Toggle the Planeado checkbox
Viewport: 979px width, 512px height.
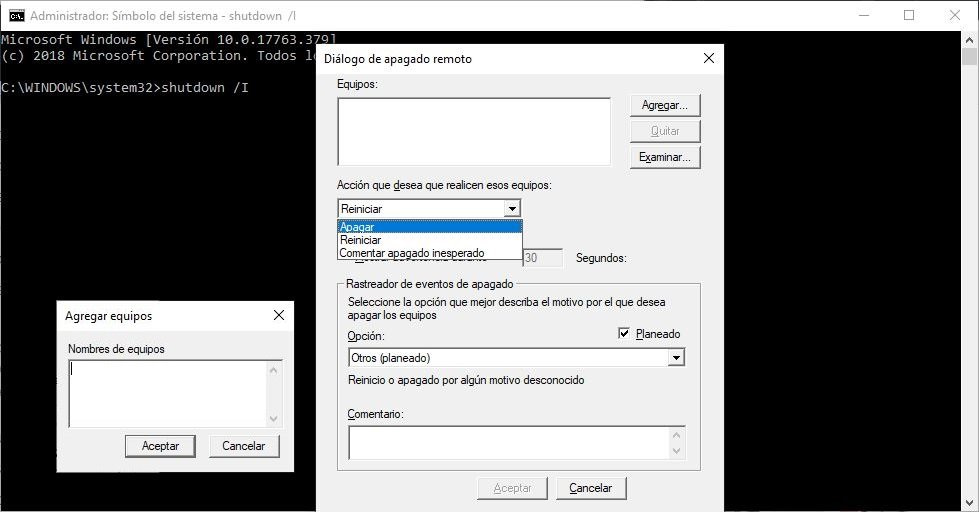point(624,333)
